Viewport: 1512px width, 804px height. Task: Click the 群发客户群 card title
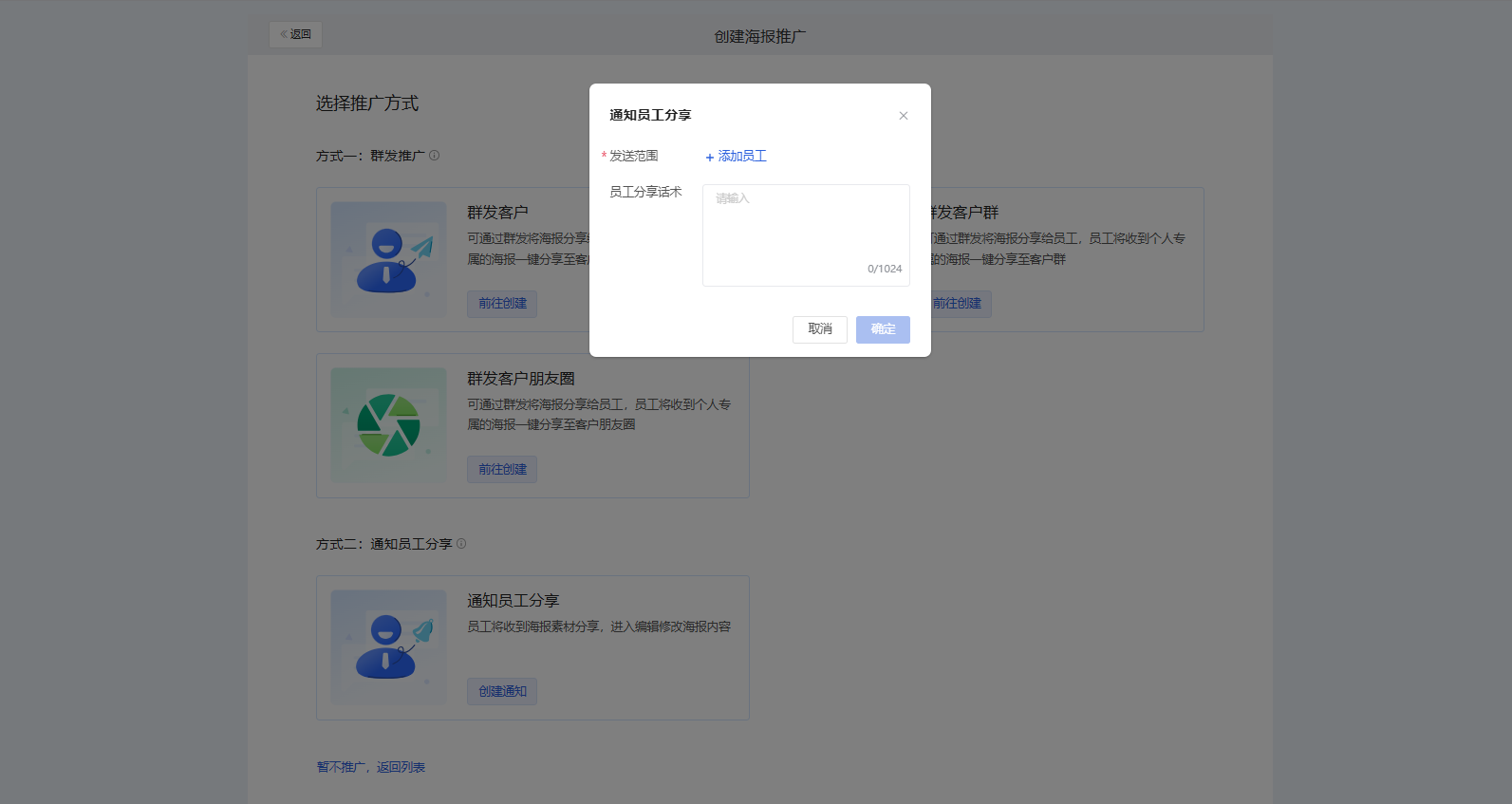coord(965,213)
